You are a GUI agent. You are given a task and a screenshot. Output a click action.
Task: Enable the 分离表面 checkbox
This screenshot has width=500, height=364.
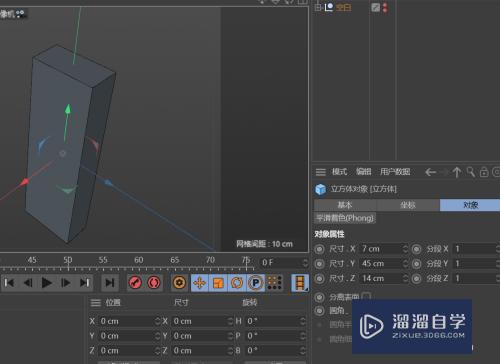(x=366, y=296)
